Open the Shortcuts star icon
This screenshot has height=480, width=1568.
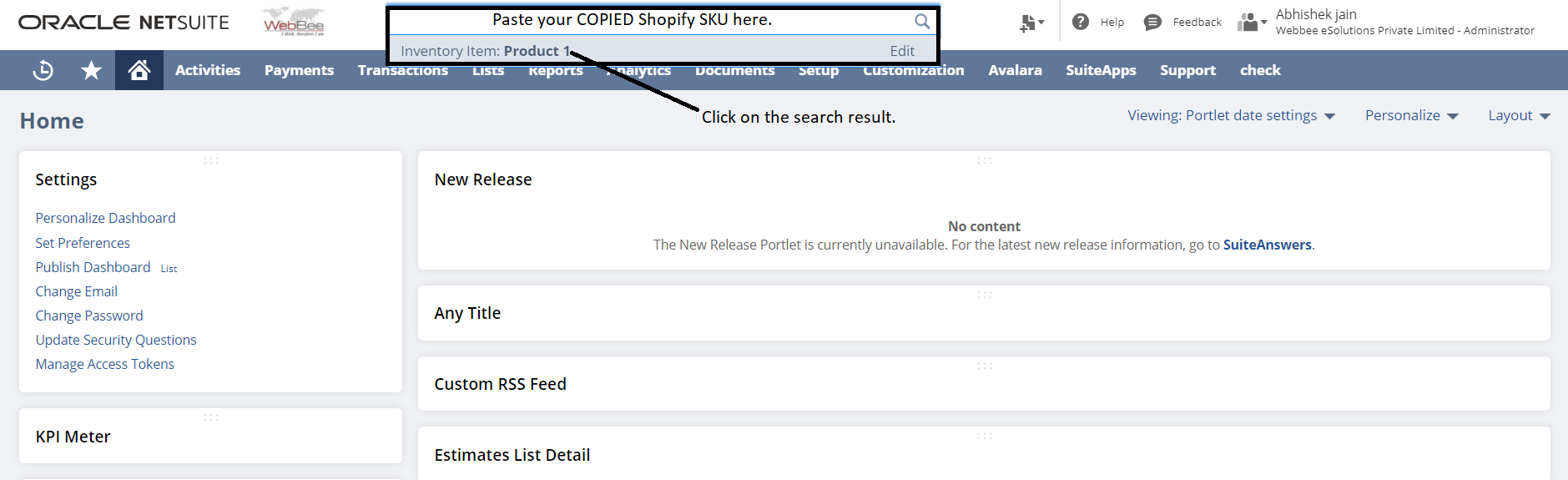pyautogui.click(x=91, y=71)
